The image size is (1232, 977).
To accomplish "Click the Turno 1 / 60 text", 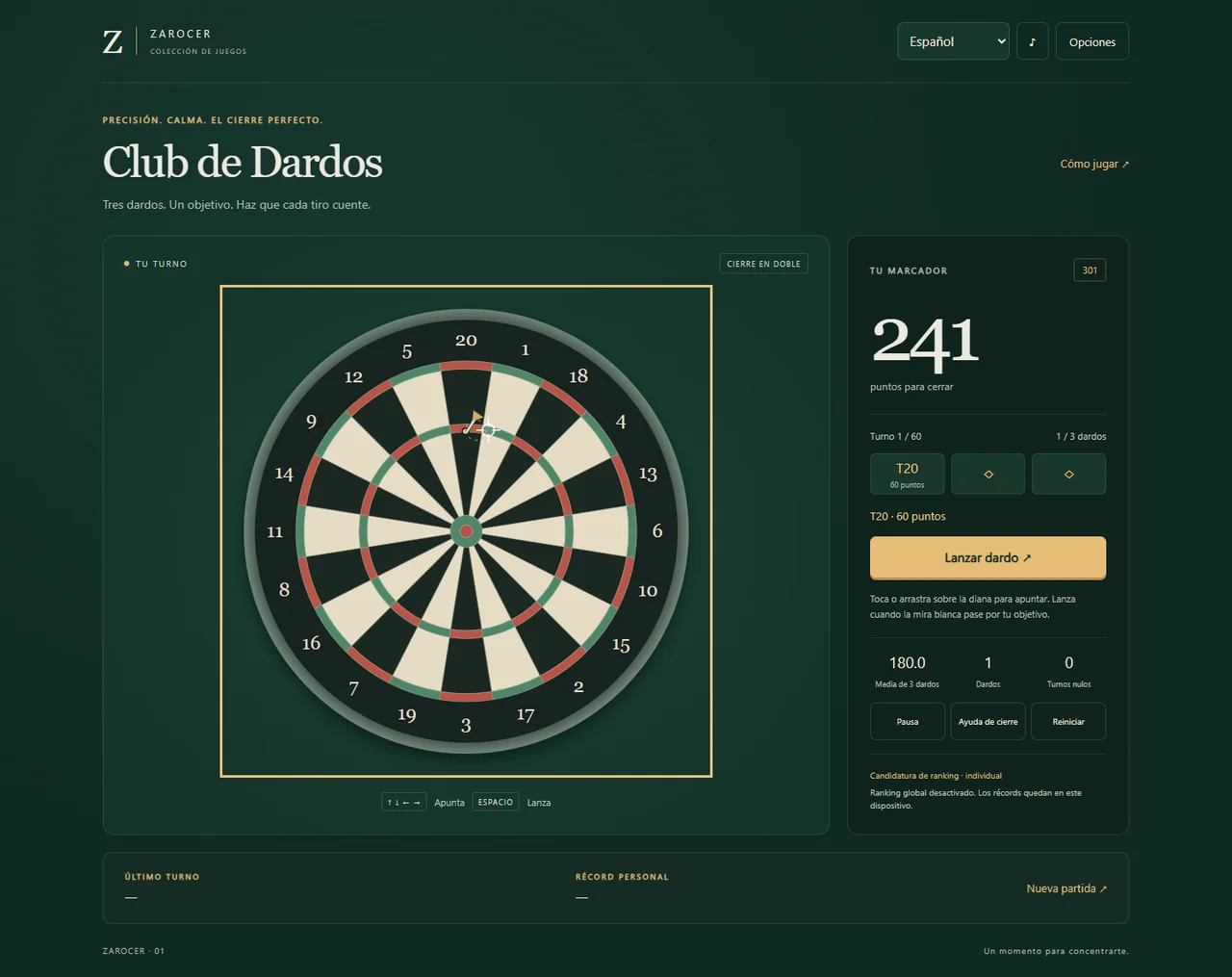I will 895,436.
